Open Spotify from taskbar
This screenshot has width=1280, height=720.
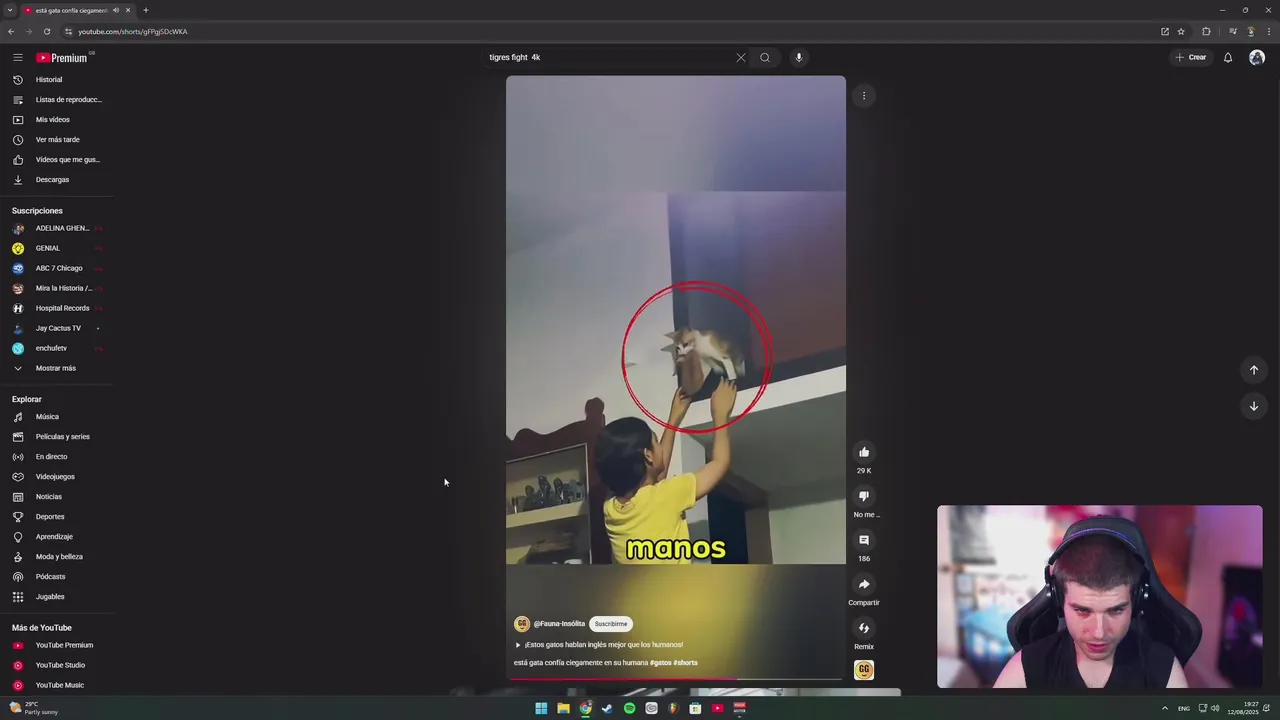click(x=629, y=708)
